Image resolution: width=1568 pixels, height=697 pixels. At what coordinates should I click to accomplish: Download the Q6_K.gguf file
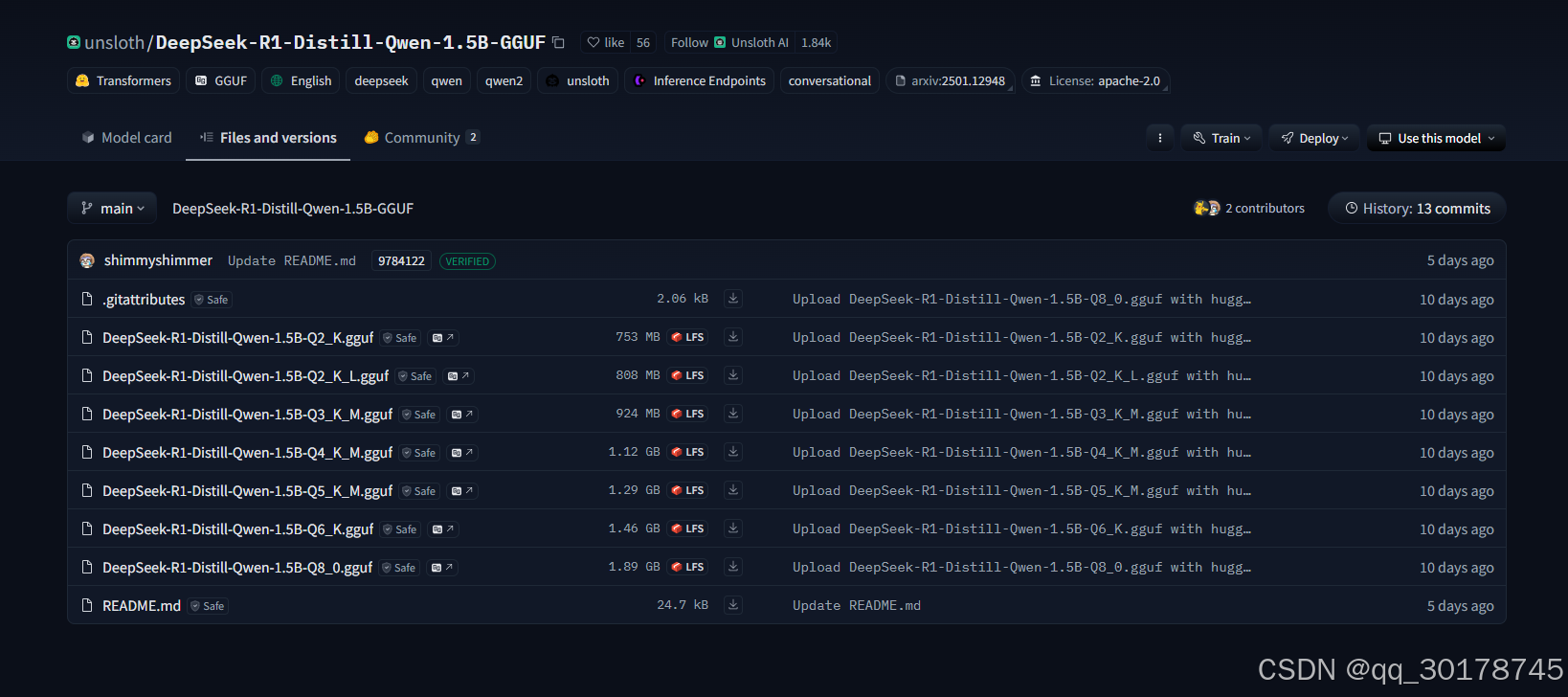click(732, 528)
